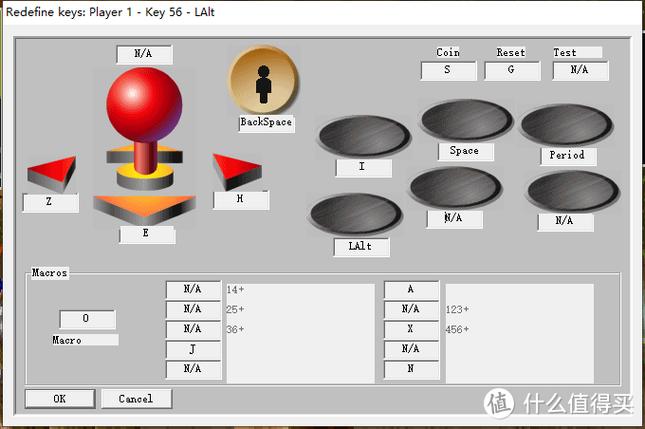Select the BackSpace key binding box
Viewport: 645px width, 429px height.
coord(266,123)
